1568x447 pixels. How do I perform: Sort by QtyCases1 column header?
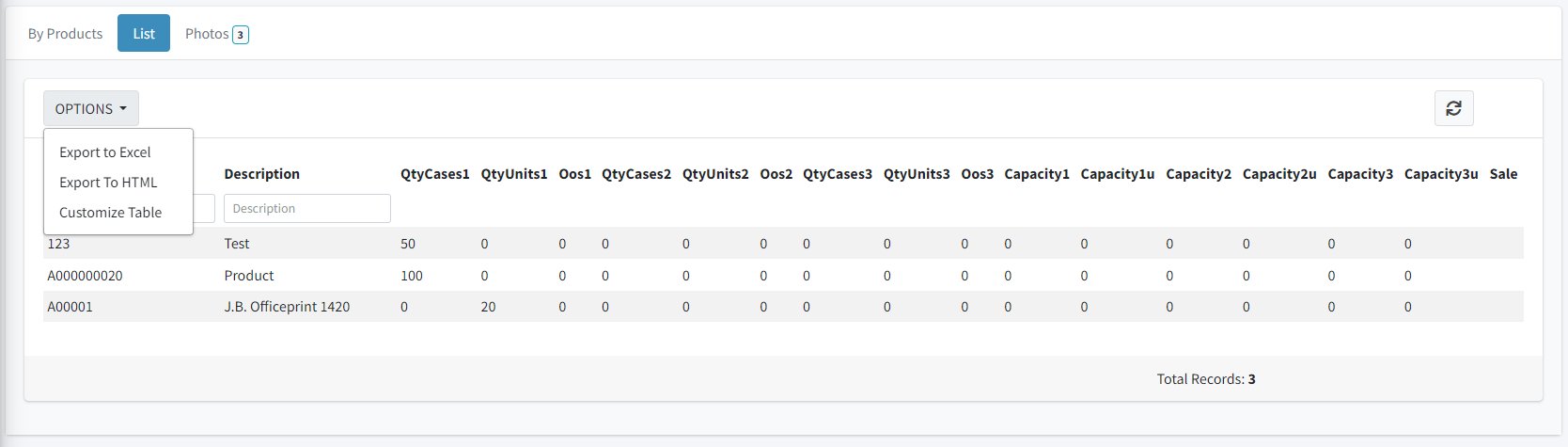point(434,174)
